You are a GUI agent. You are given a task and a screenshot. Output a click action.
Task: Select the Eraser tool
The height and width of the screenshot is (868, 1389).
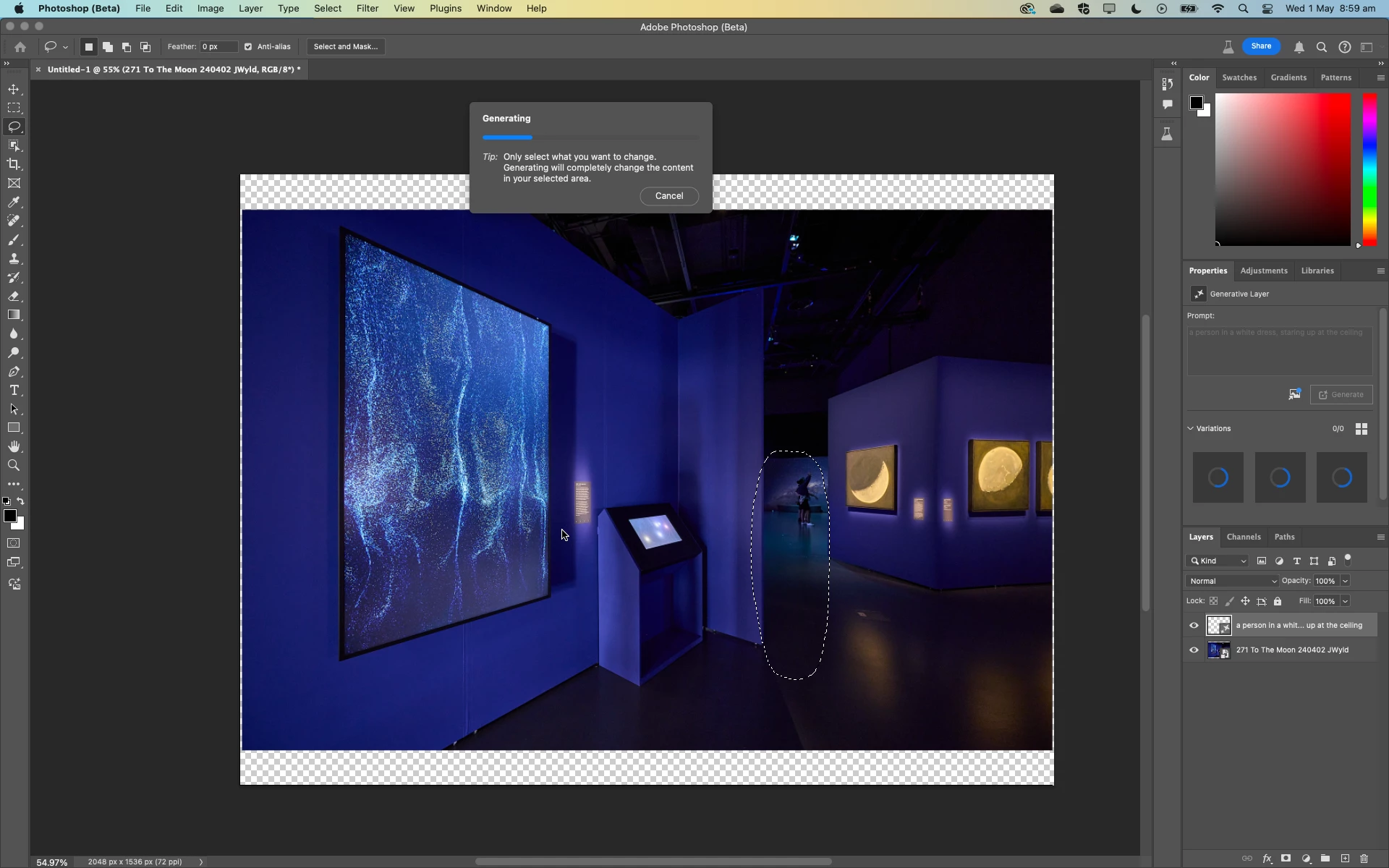click(x=14, y=297)
